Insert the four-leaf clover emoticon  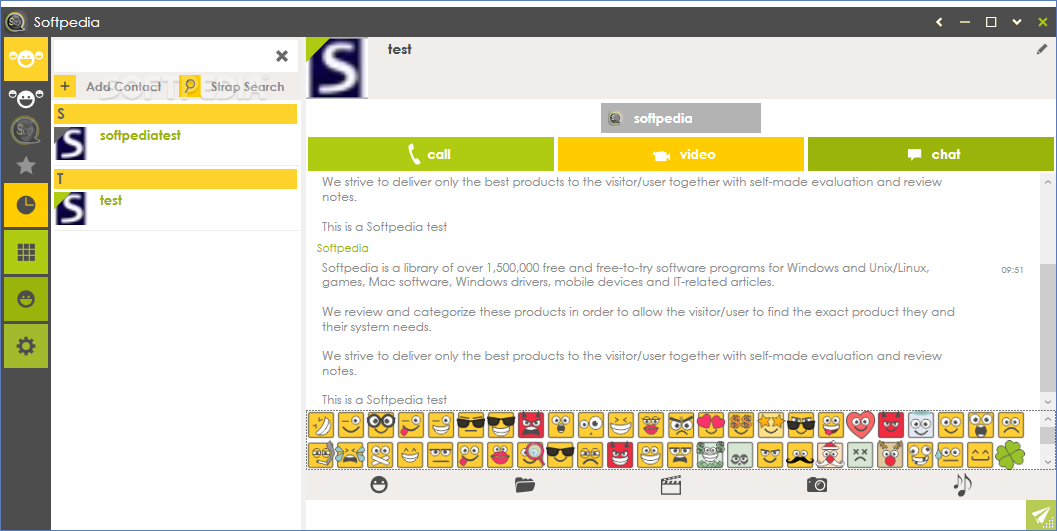click(1009, 456)
